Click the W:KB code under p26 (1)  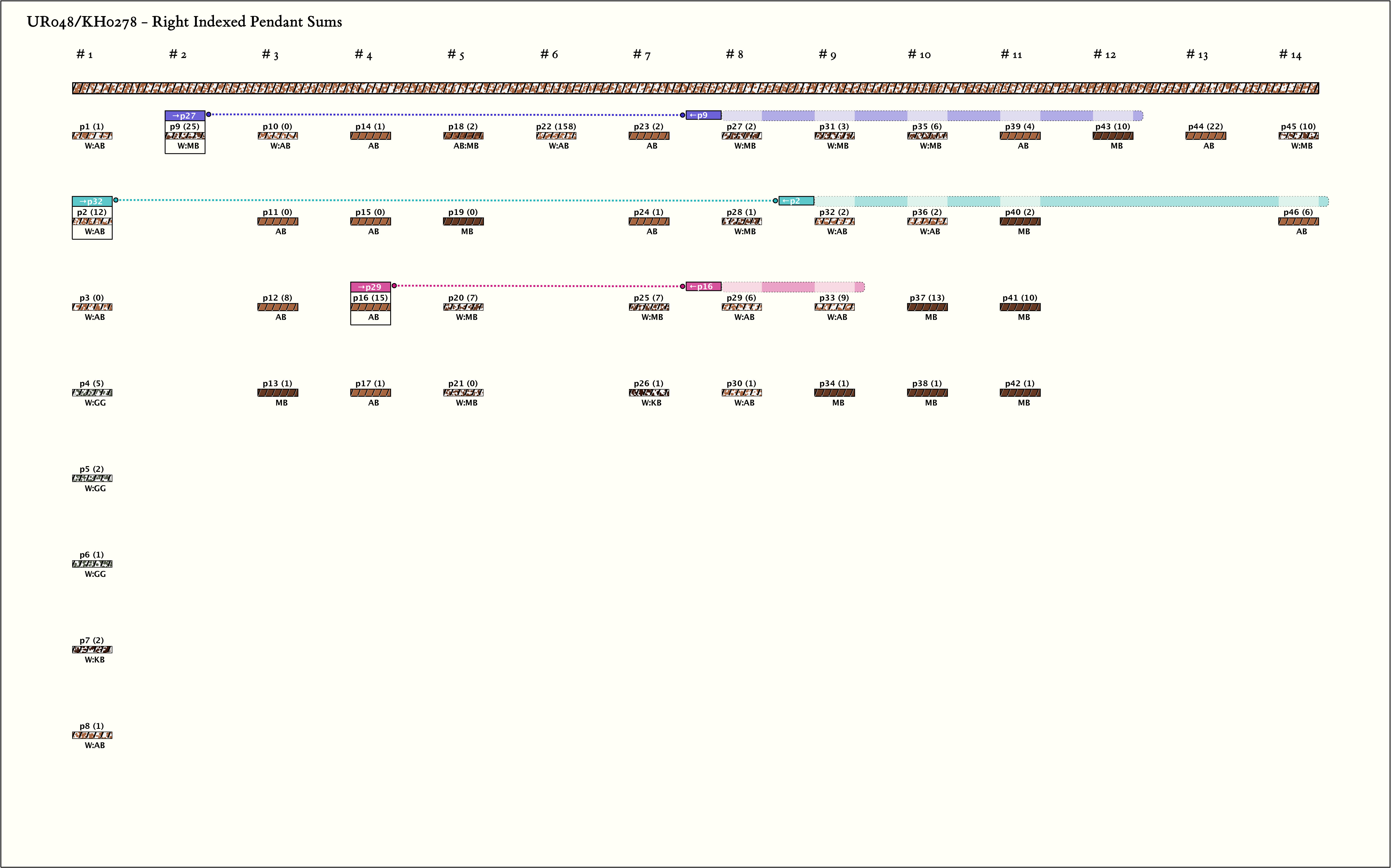(x=651, y=403)
